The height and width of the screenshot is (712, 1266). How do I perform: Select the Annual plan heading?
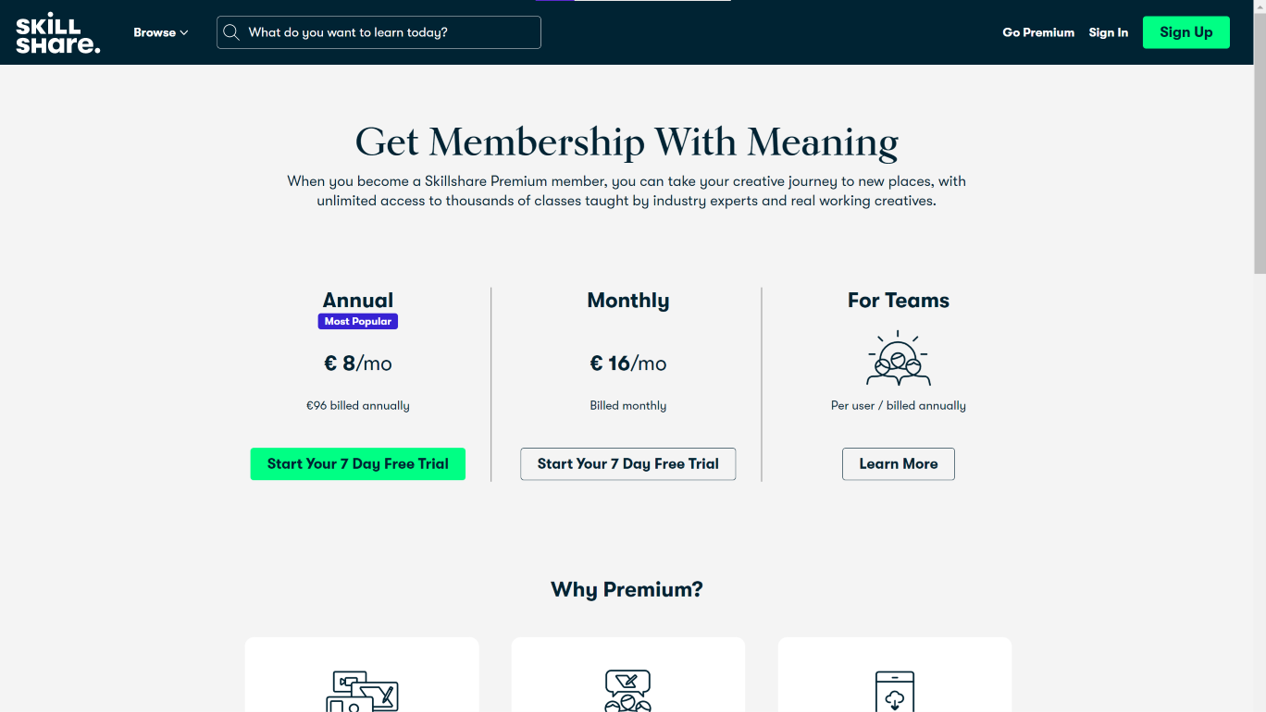(x=358, y=300)
